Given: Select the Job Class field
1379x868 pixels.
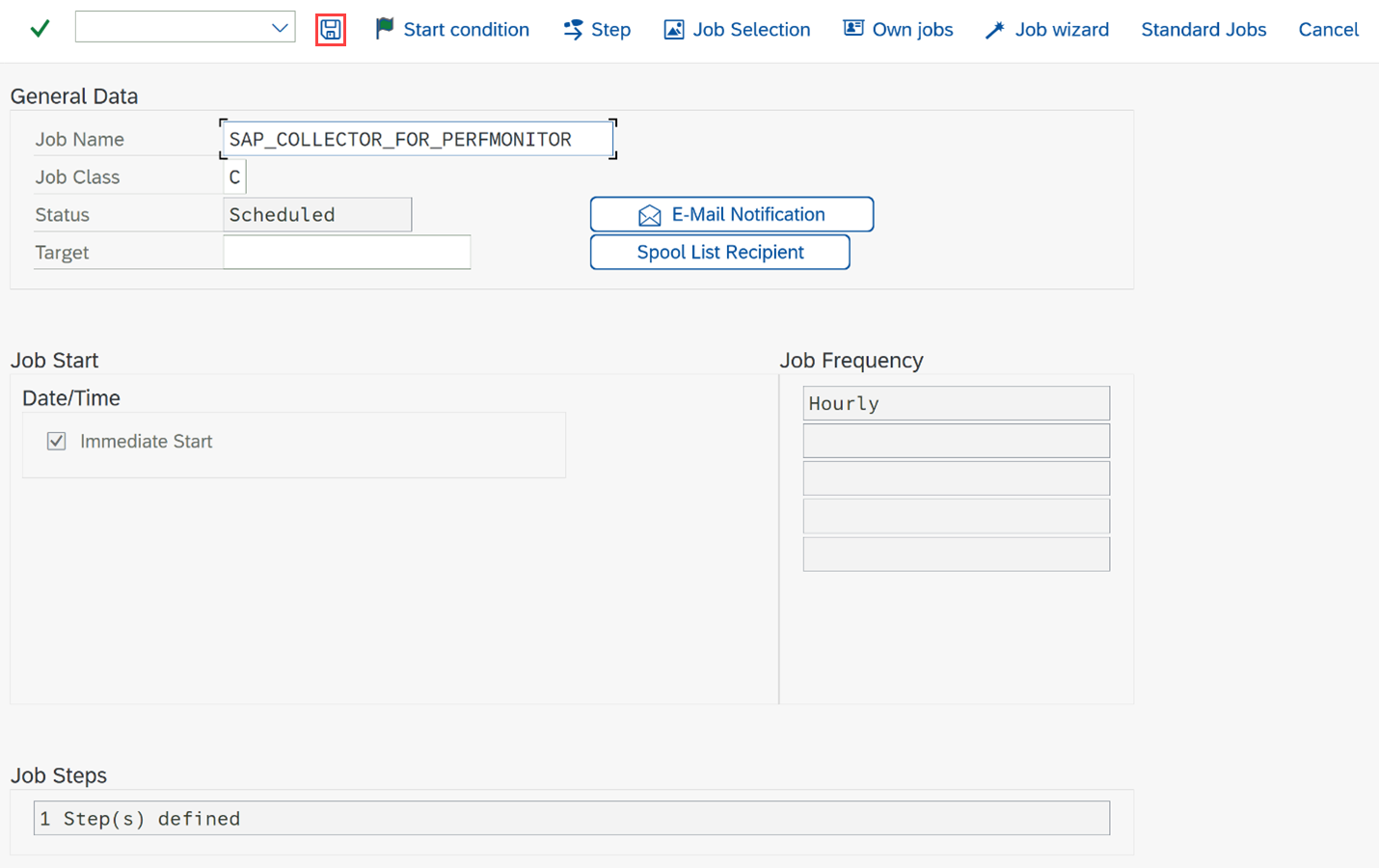Looking at the screenshot, I should [234, 176].
